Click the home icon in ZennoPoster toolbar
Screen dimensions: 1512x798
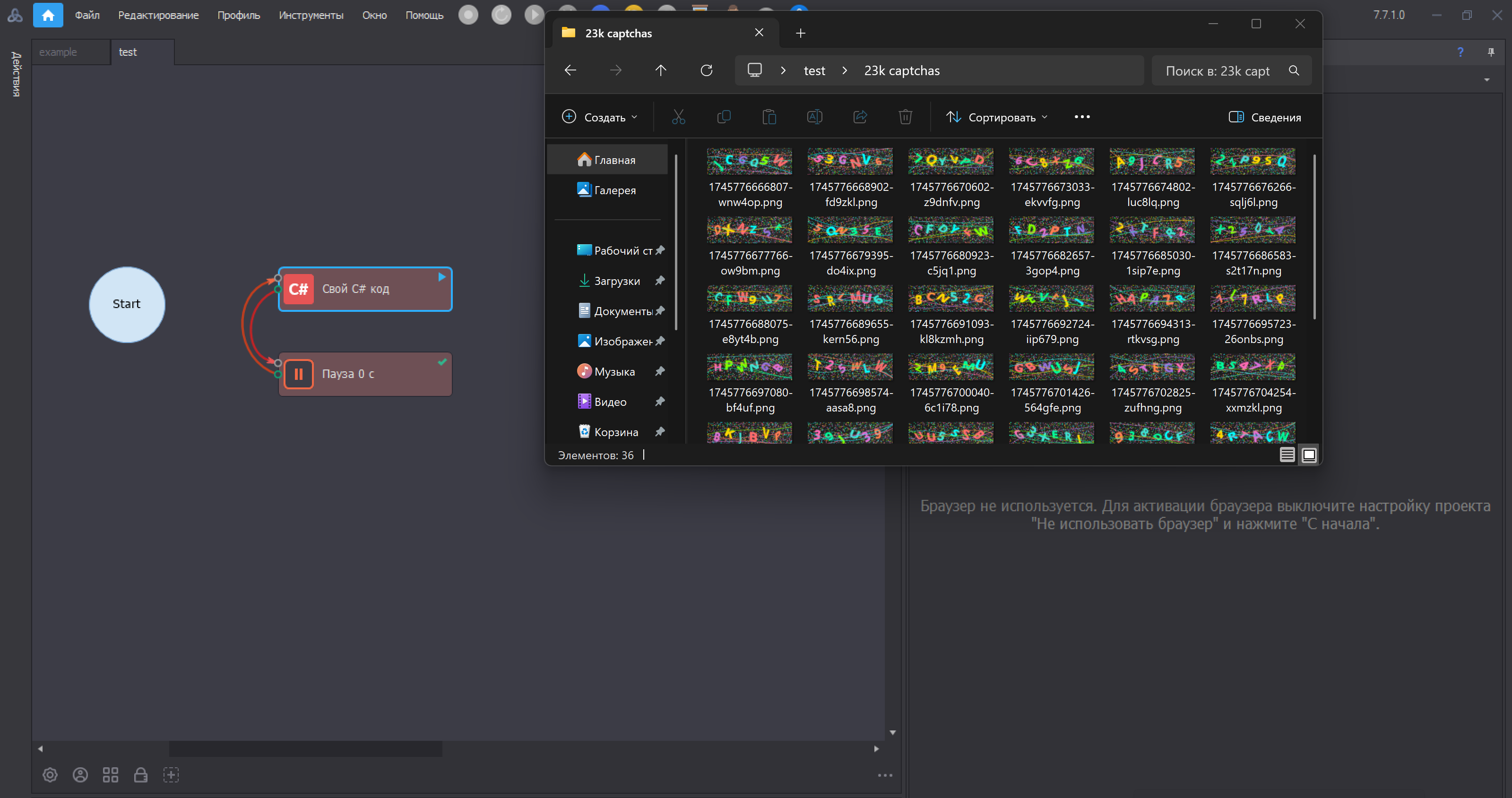pyautogui.click(x=48, y=15)
